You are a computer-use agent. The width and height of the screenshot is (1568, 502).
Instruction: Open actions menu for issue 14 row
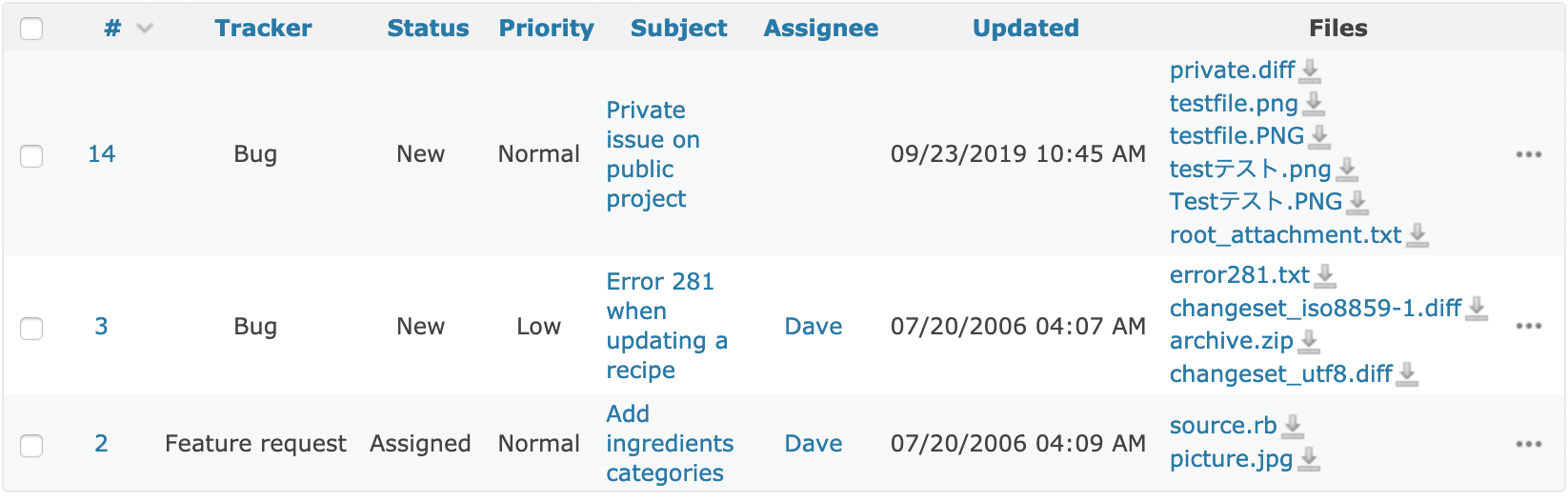tap(1529, 154)
